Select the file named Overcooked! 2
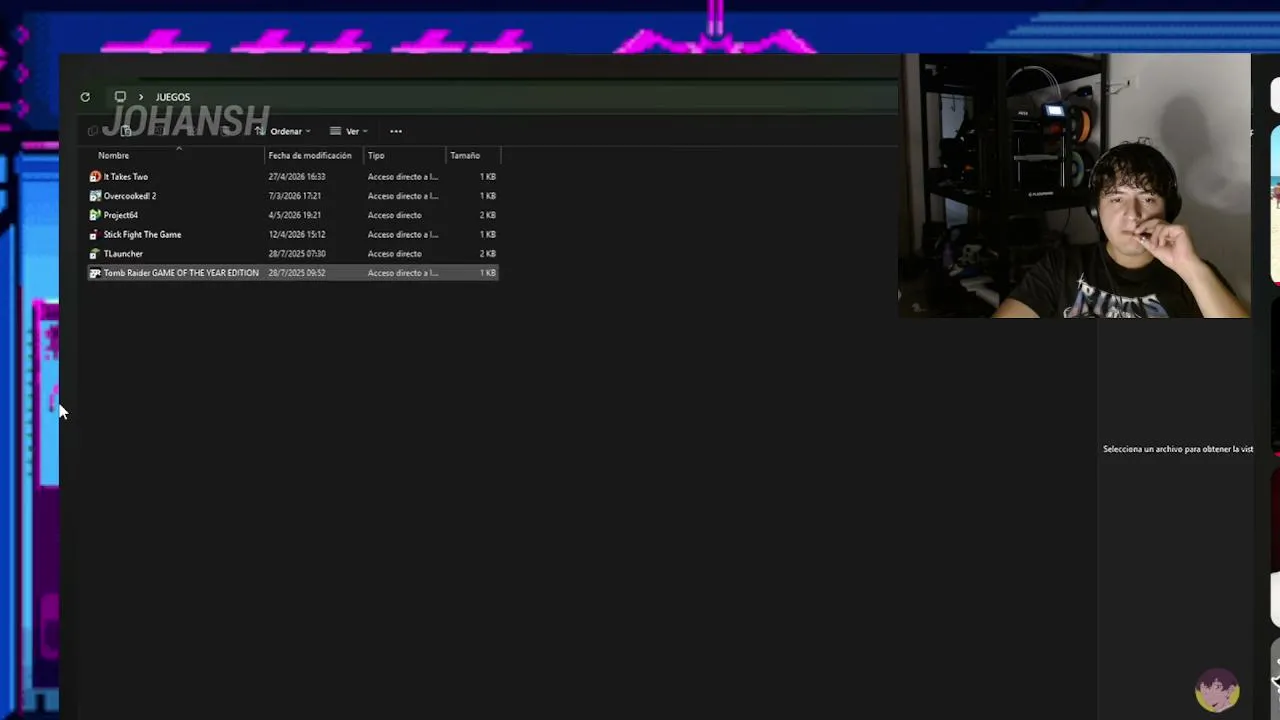1280x720 pixels. (x=130, y=196)
